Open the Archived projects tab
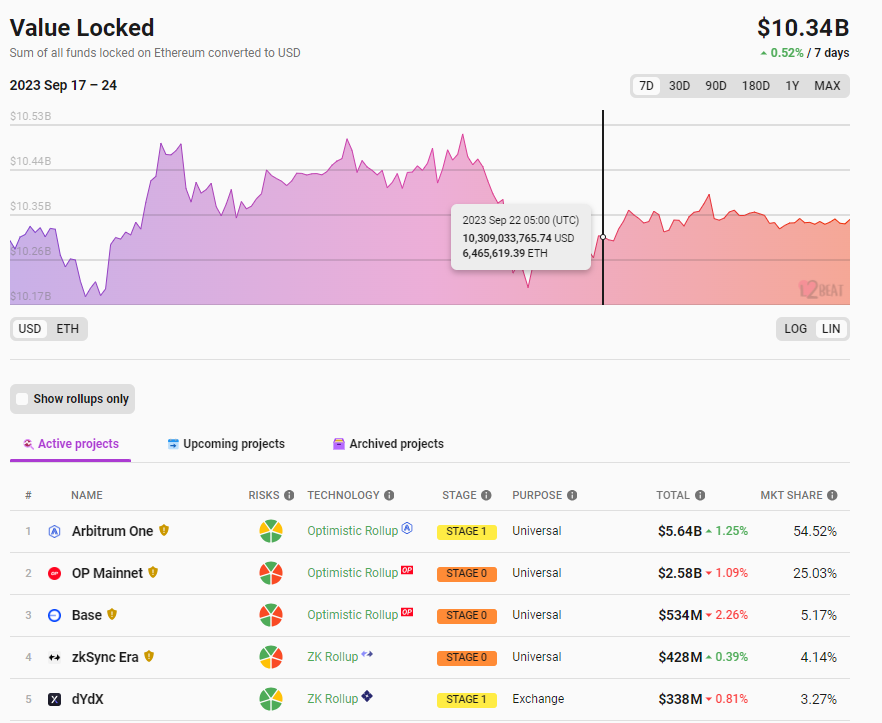 pos(388,444)
